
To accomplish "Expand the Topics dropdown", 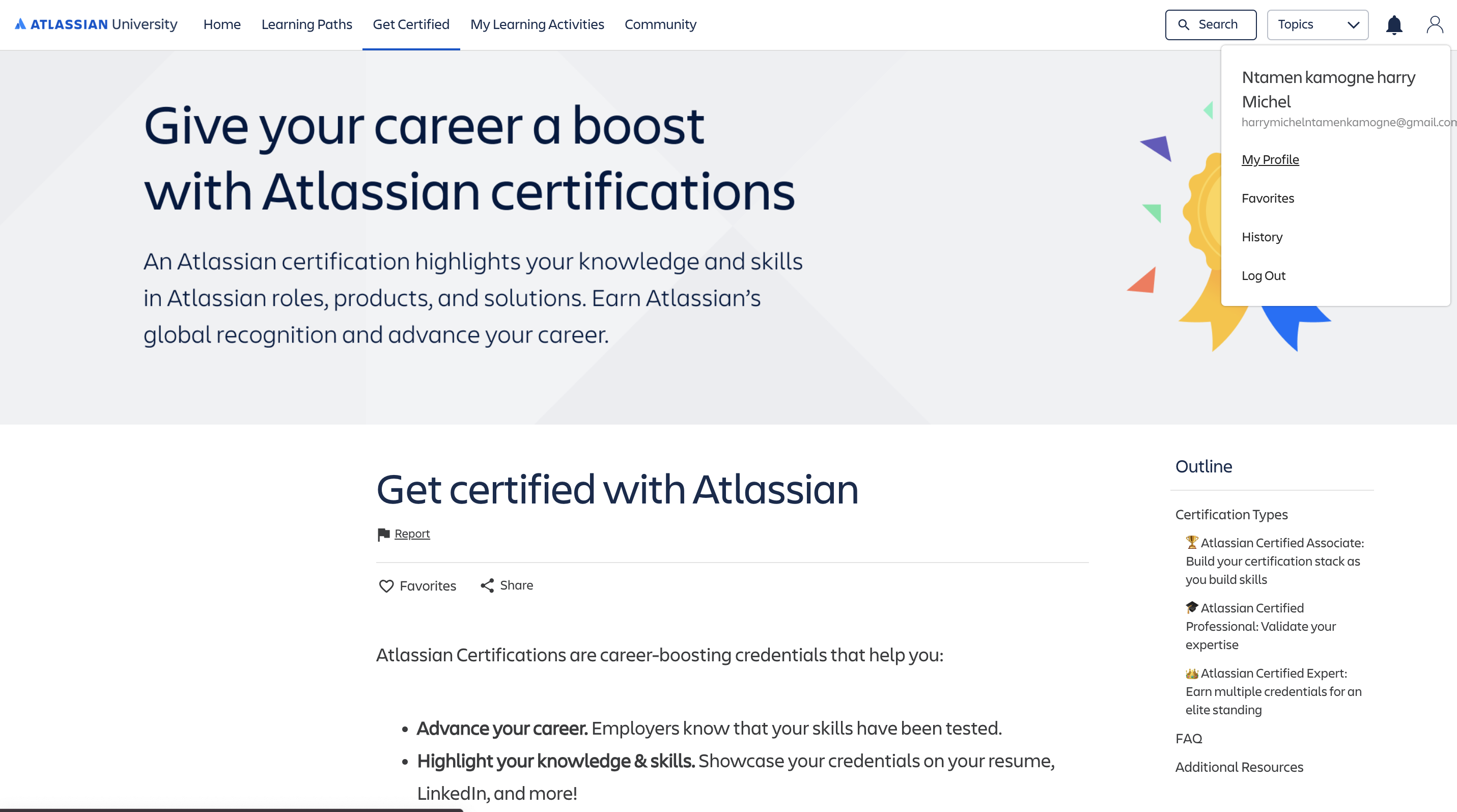I will (1316, 24).
